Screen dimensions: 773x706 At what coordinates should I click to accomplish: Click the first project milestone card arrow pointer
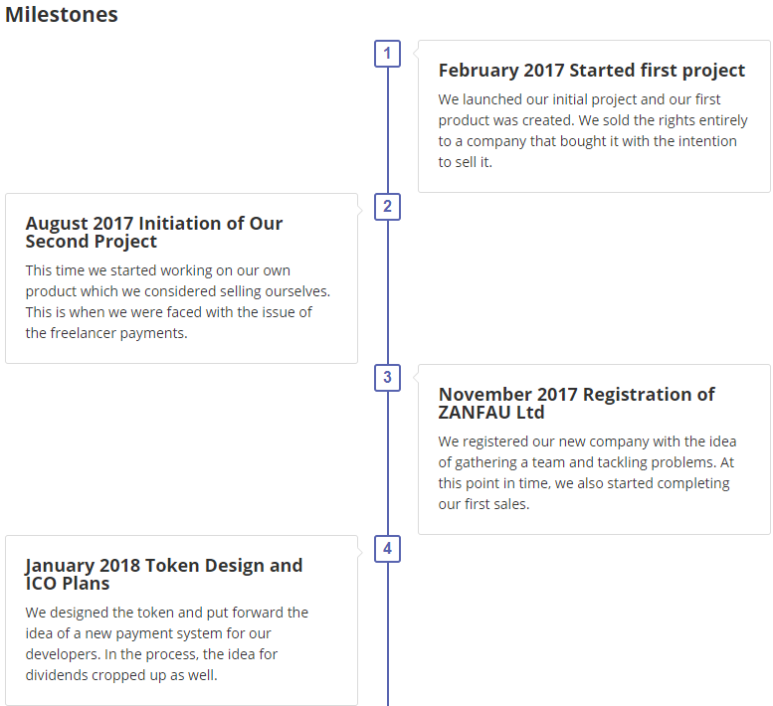(416, 51)
